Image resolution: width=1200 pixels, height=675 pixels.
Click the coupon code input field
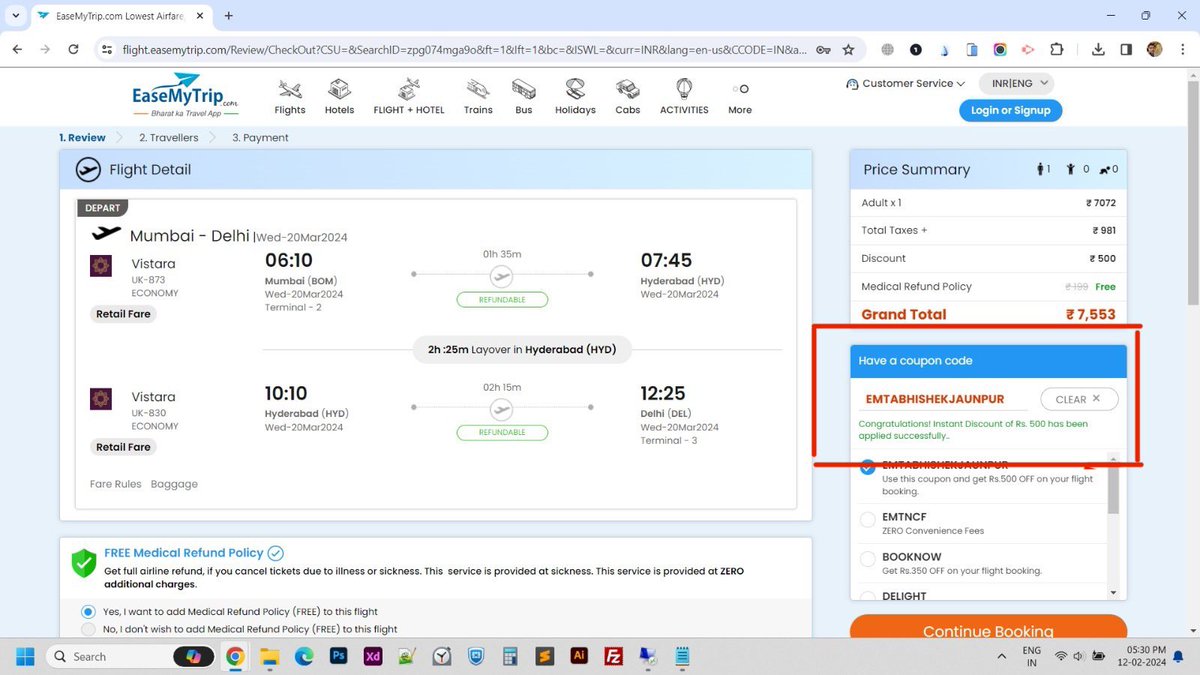click(x=945, y=399)
